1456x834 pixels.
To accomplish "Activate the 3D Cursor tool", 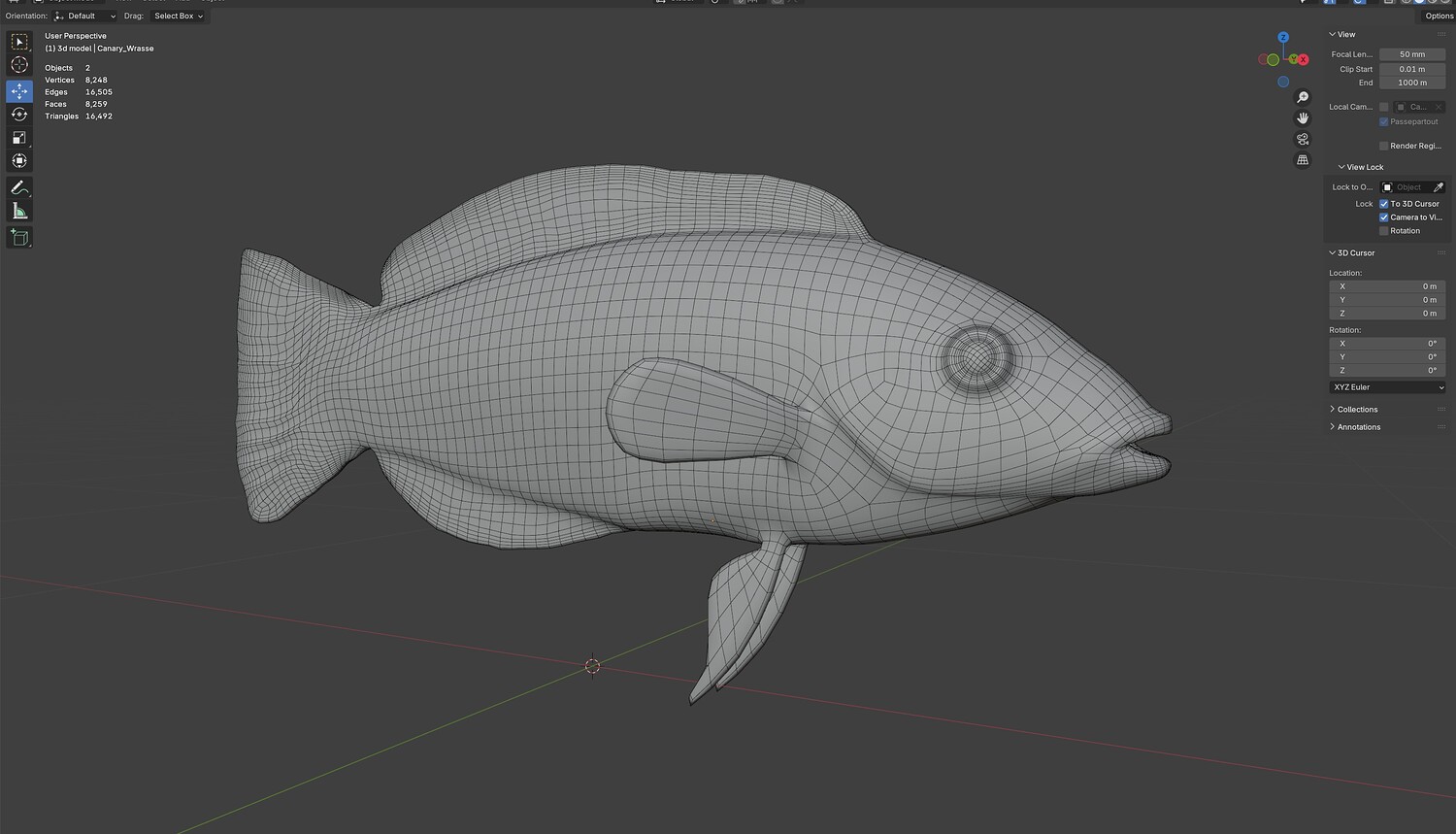I will [19, 65].
